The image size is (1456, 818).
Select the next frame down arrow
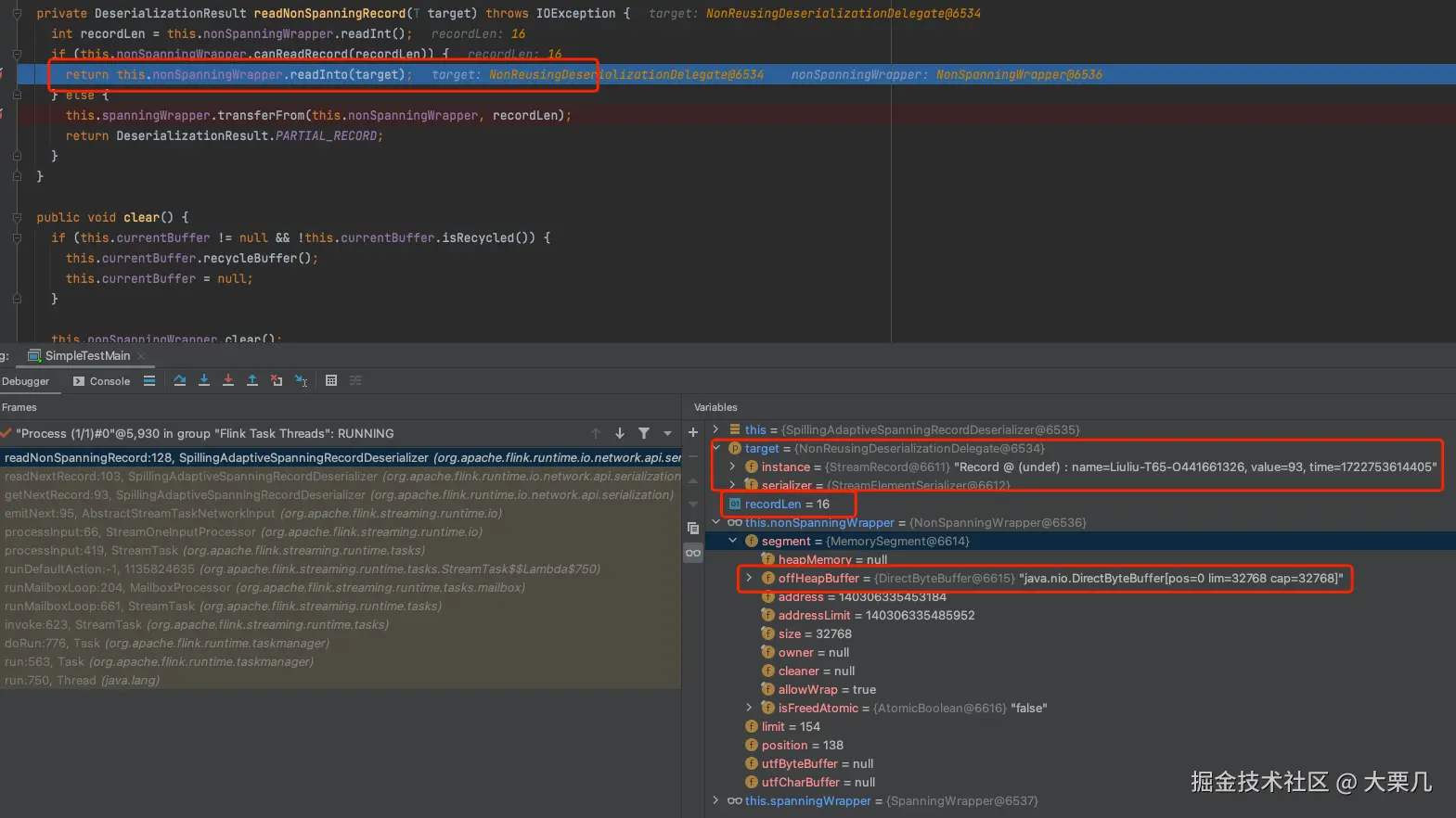[x=620, y=433]
